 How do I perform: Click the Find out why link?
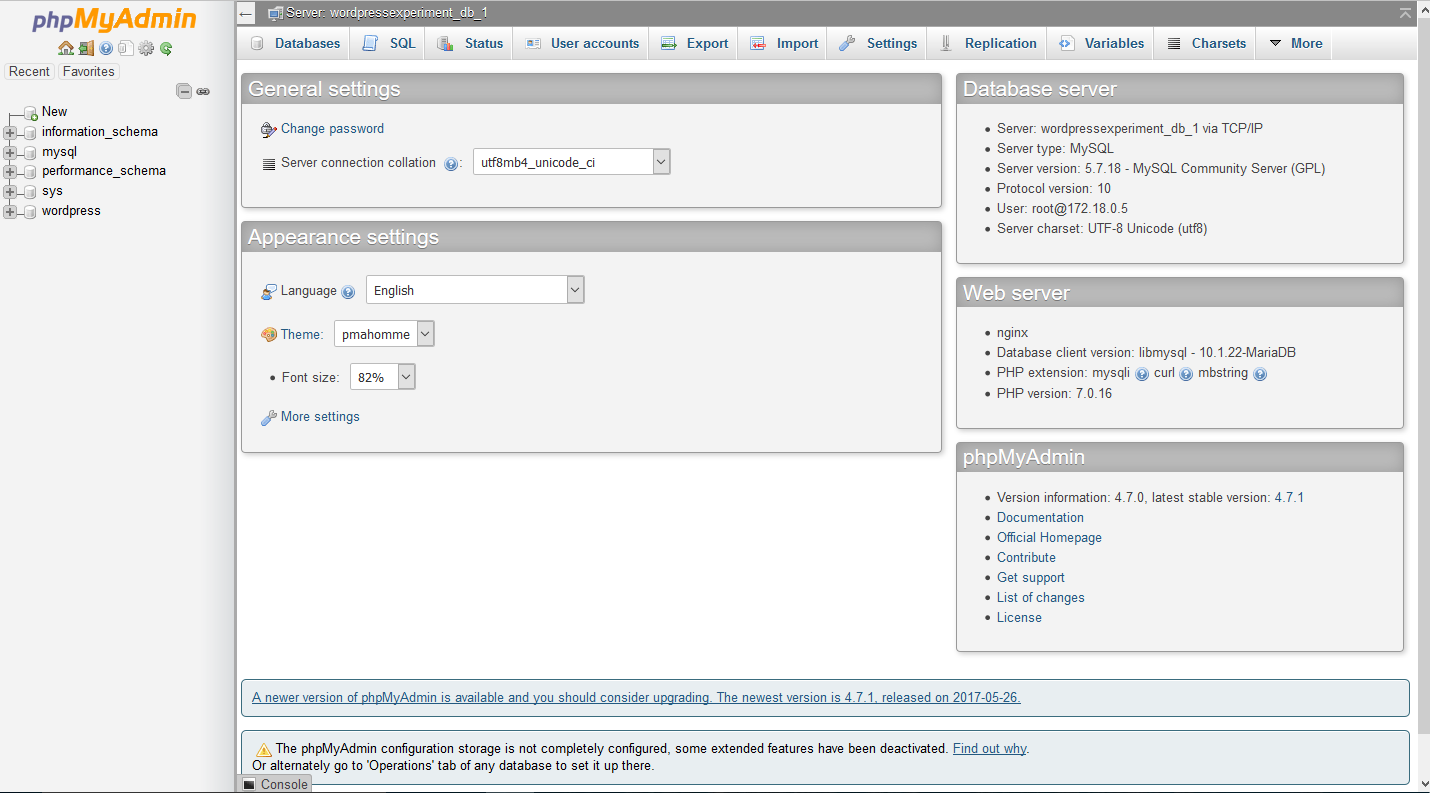point(989,747)
